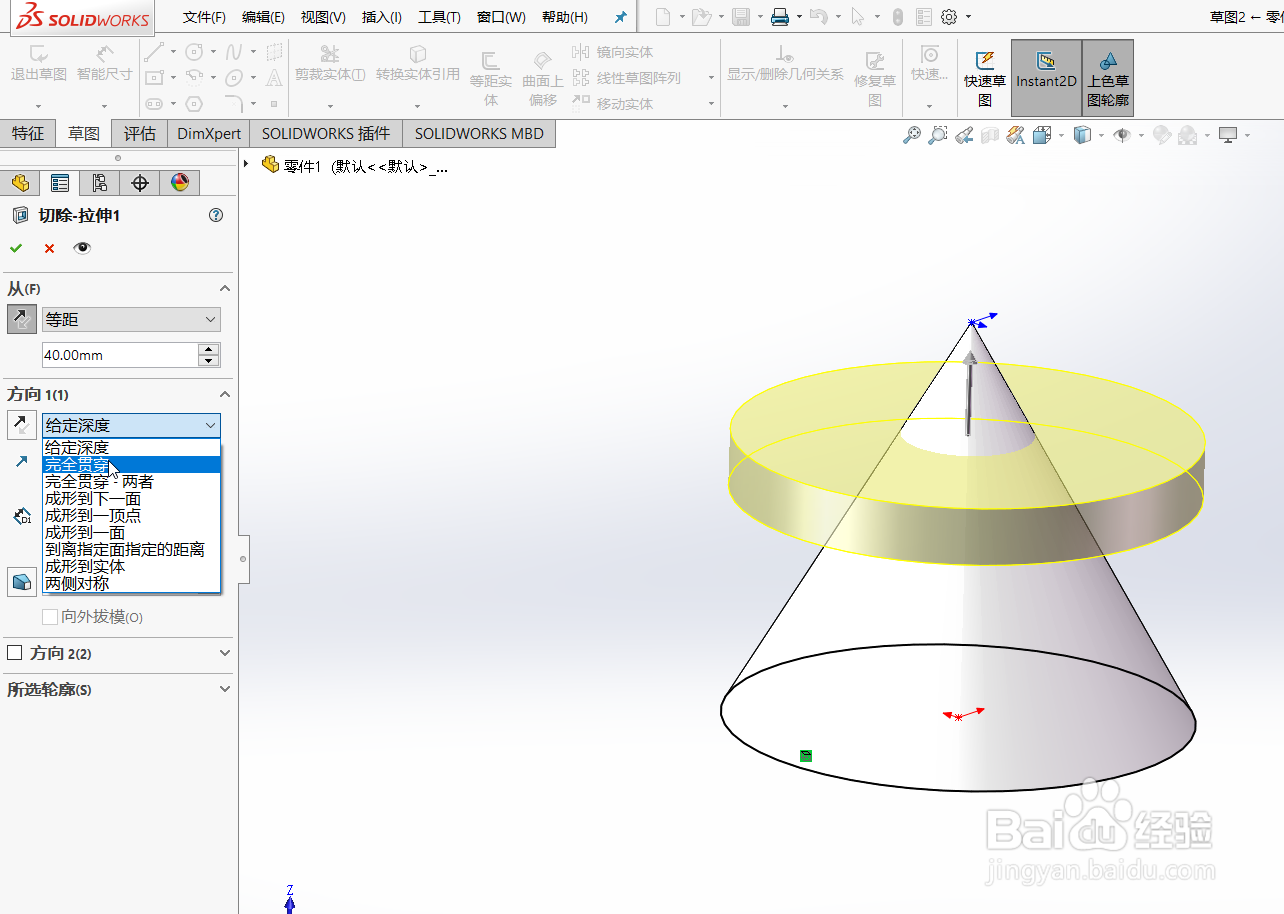
Task: Select 成形到一面 end condition
Action: pos(131,533)
